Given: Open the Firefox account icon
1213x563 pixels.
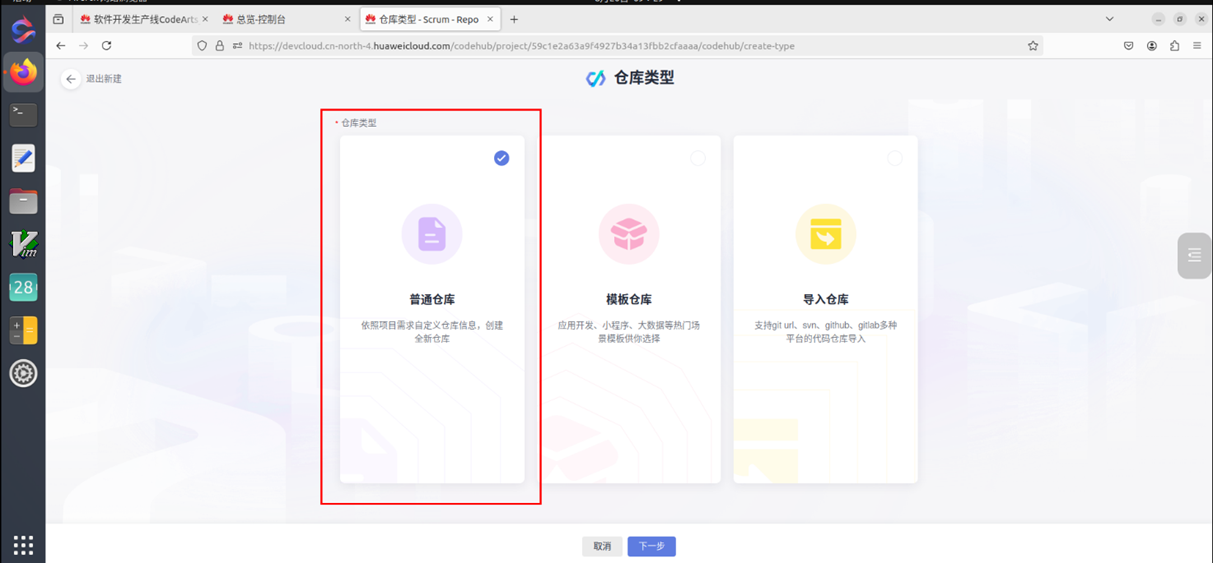Looking at the screenshot, I should tap(1152, 46).
